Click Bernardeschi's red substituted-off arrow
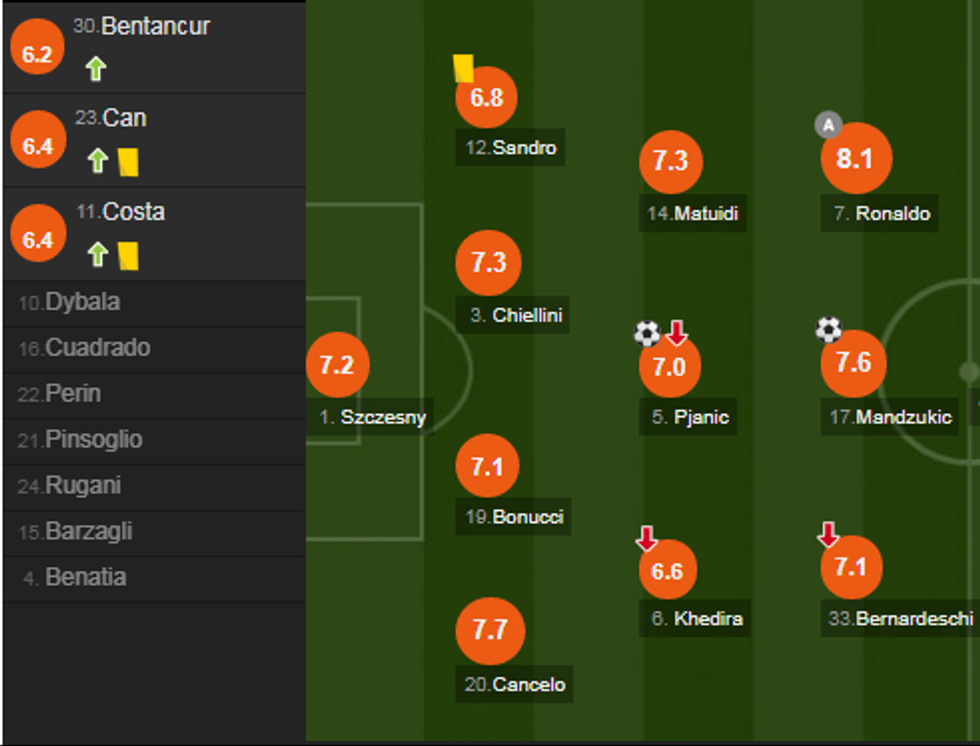The width and height of the screenshot is (980, 746). coord(828,535)
